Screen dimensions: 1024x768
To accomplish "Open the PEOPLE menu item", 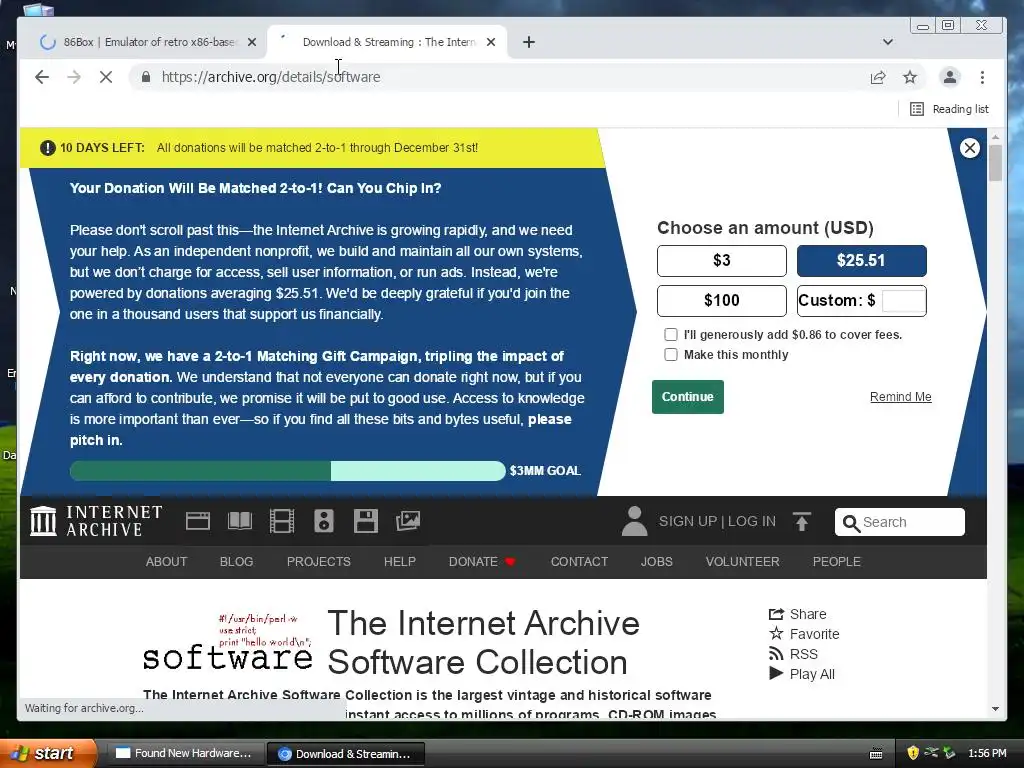I will [x=837, y=562].
